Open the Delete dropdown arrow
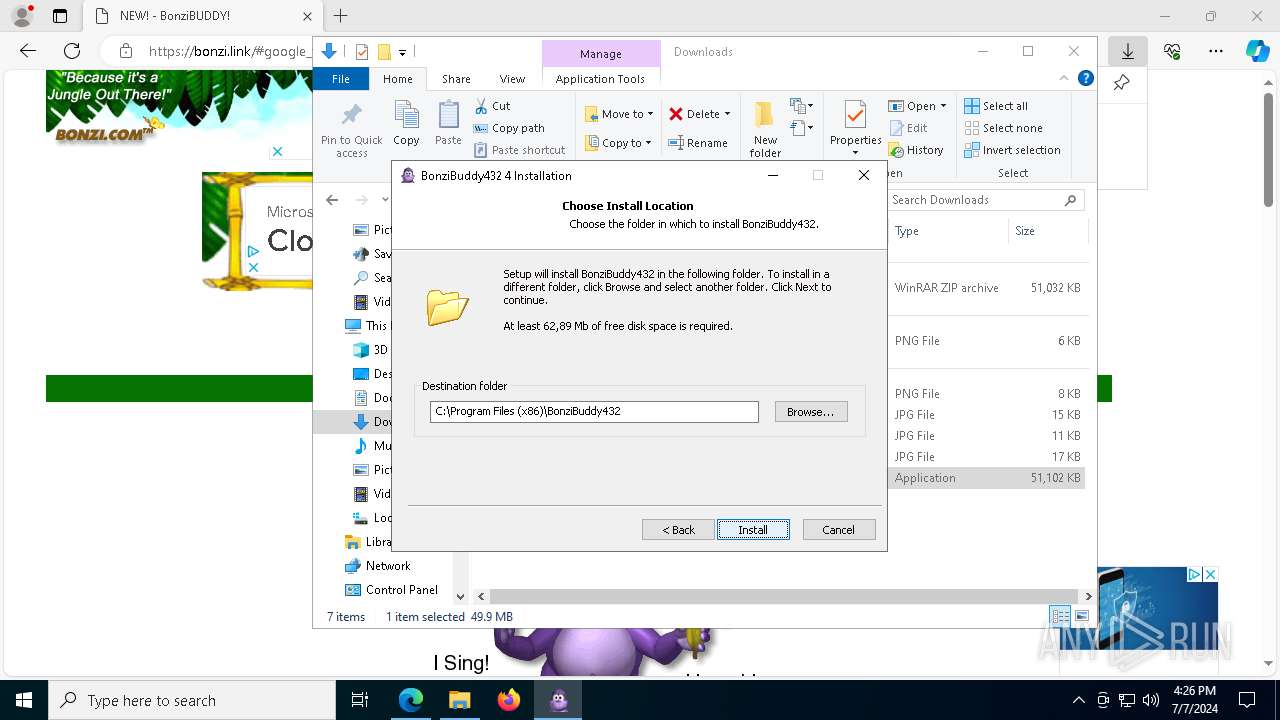1280x720 pixels. tap(727, 114)
